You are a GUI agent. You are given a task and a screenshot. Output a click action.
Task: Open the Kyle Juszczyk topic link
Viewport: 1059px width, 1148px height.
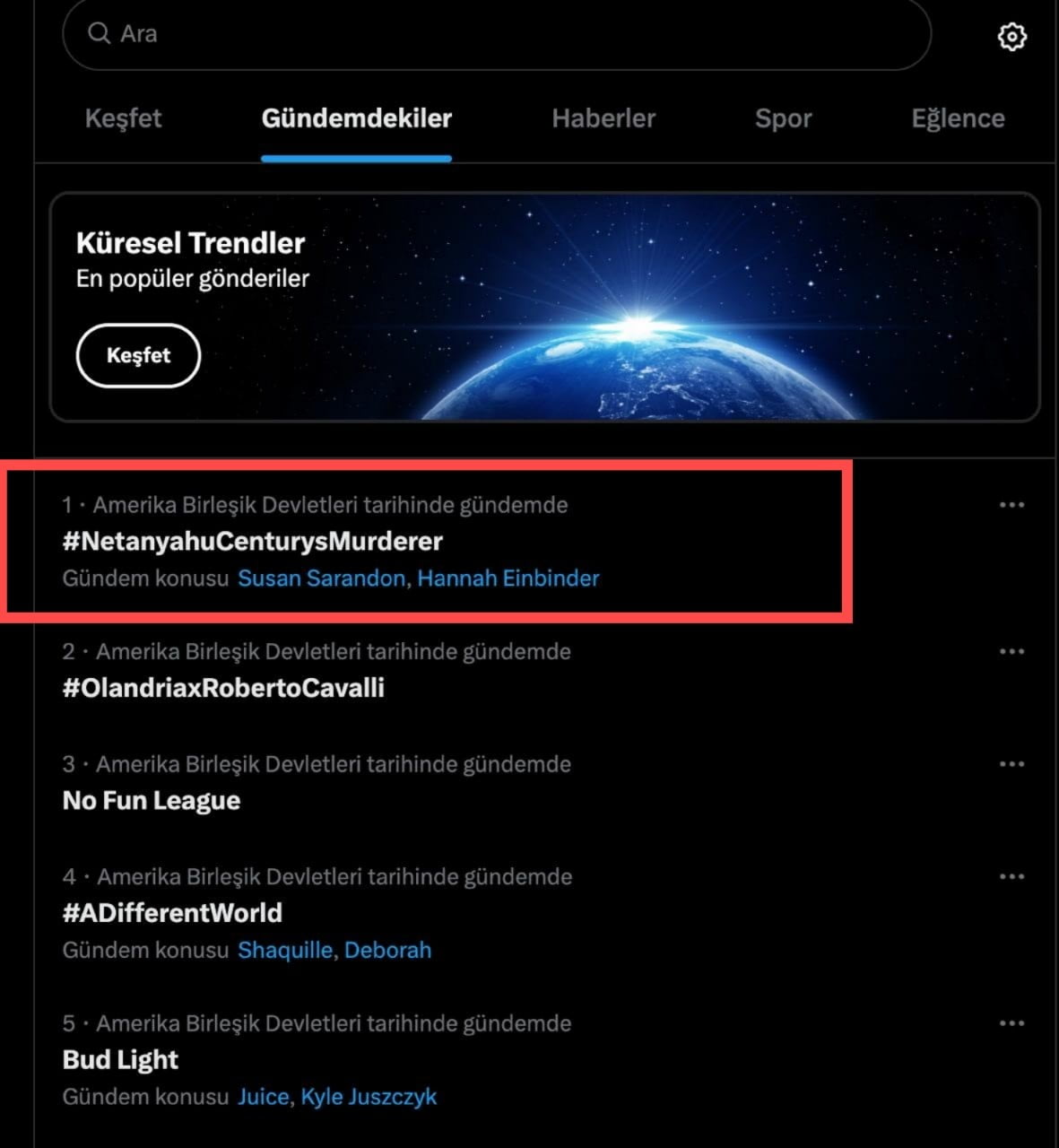click(x=369, y=1097)
